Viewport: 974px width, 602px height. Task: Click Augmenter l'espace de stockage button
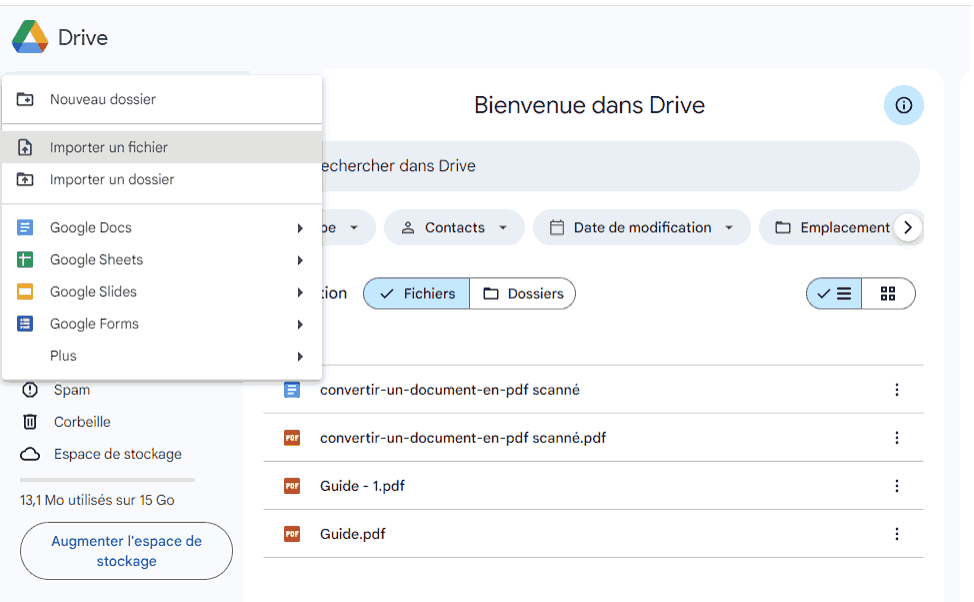126,551
